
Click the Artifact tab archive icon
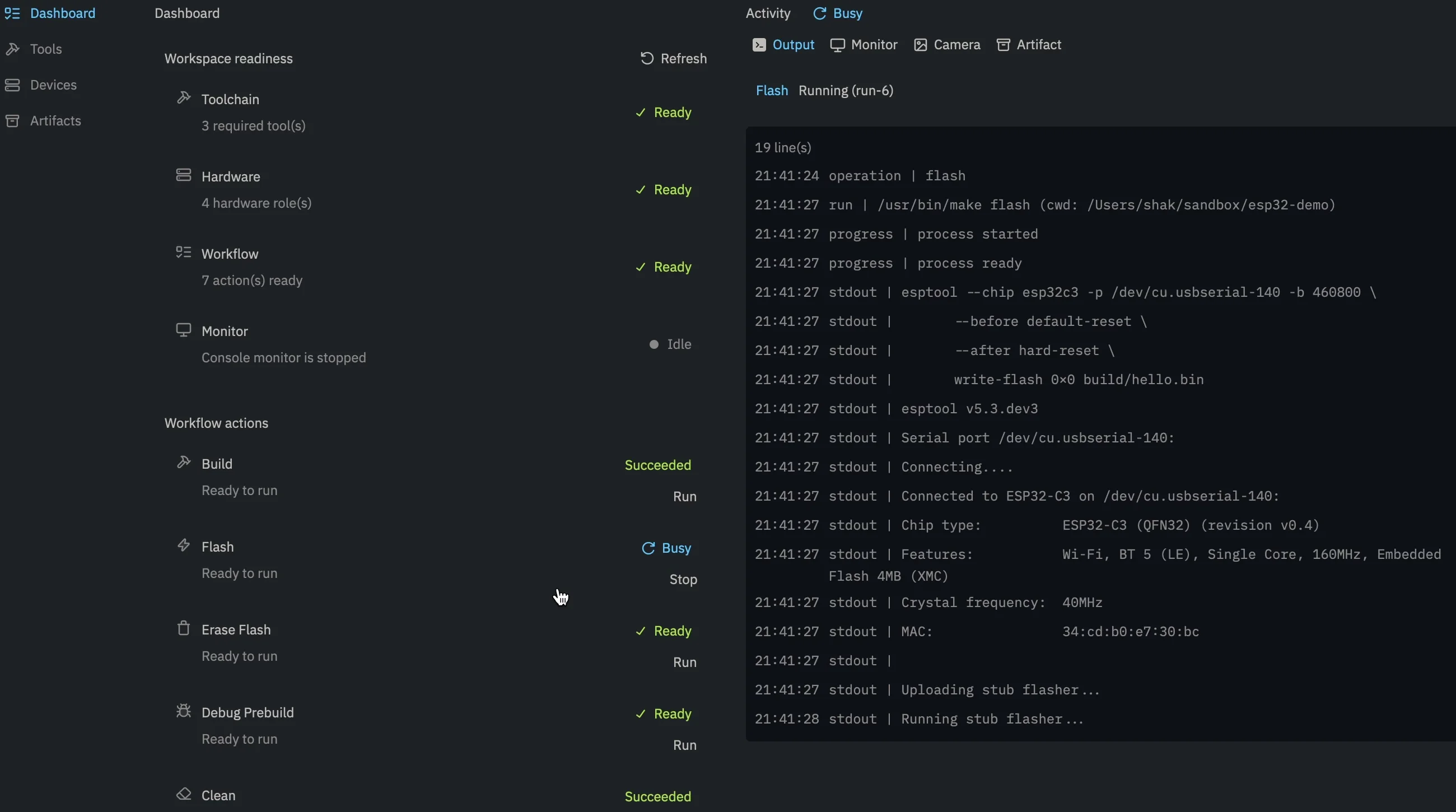[1004, 45]
